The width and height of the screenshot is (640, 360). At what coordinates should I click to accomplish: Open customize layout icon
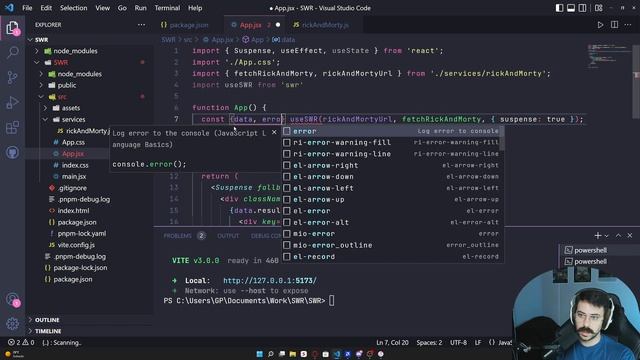click(598, 8)
